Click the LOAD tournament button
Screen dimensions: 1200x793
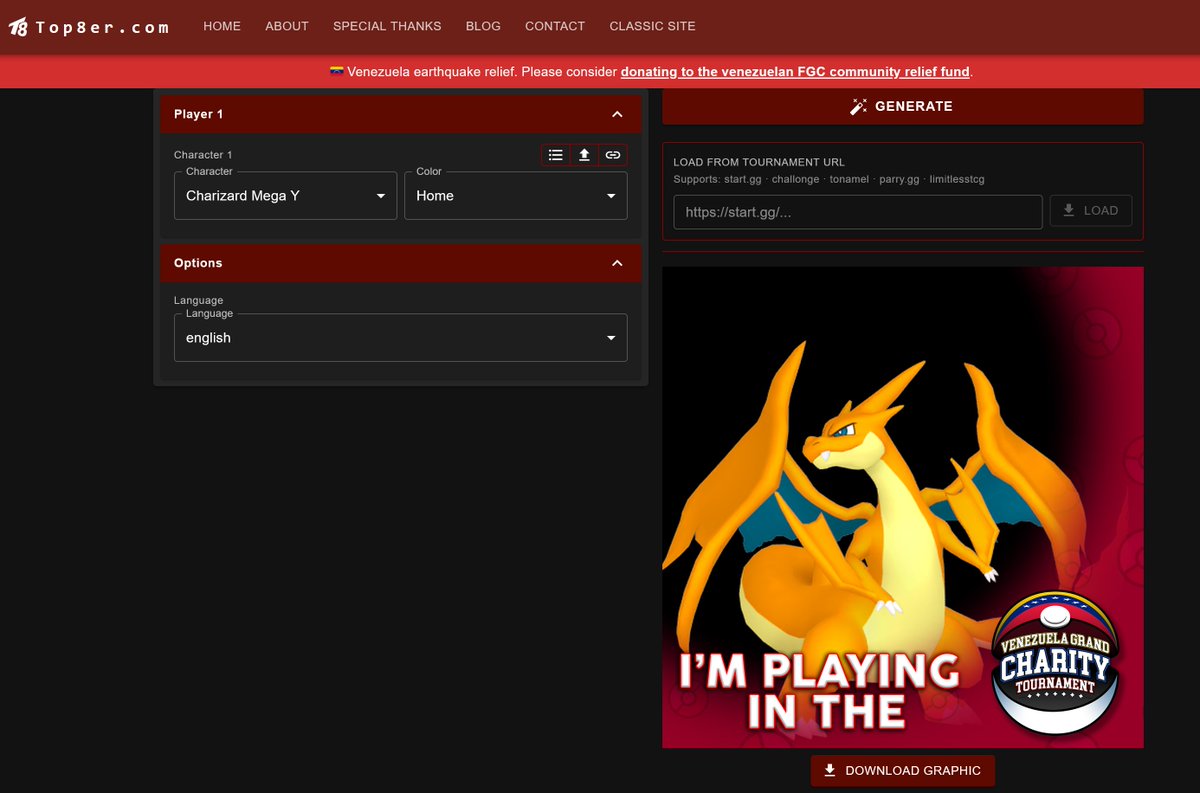1091,211
